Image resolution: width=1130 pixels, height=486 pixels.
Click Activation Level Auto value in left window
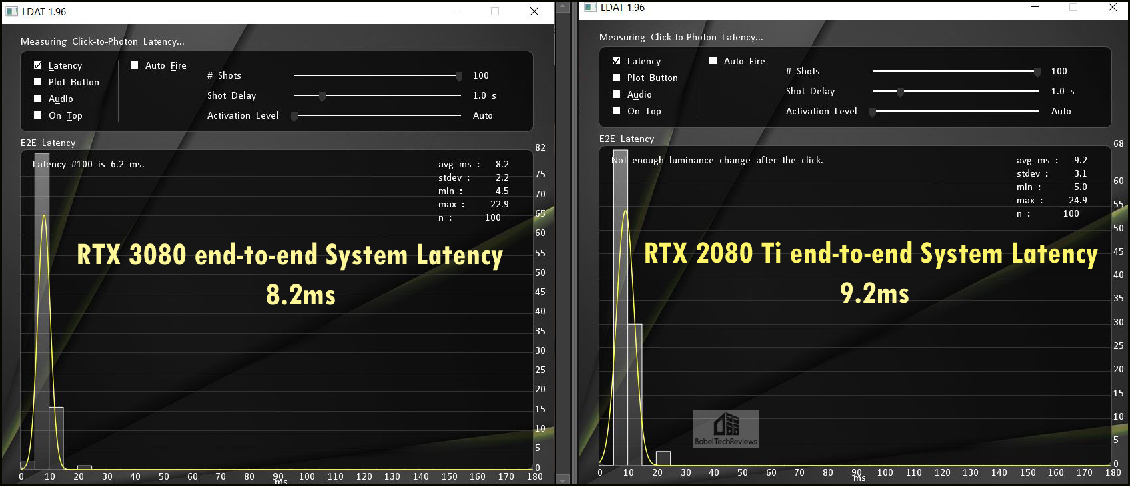[483, 115]
